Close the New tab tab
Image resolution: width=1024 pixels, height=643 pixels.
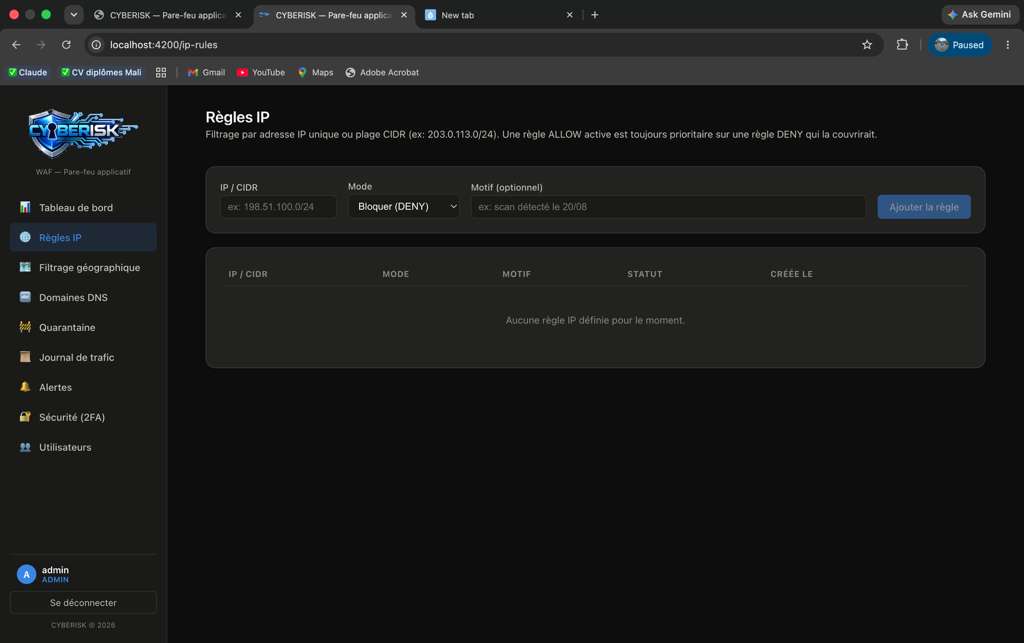pos(569,15)
